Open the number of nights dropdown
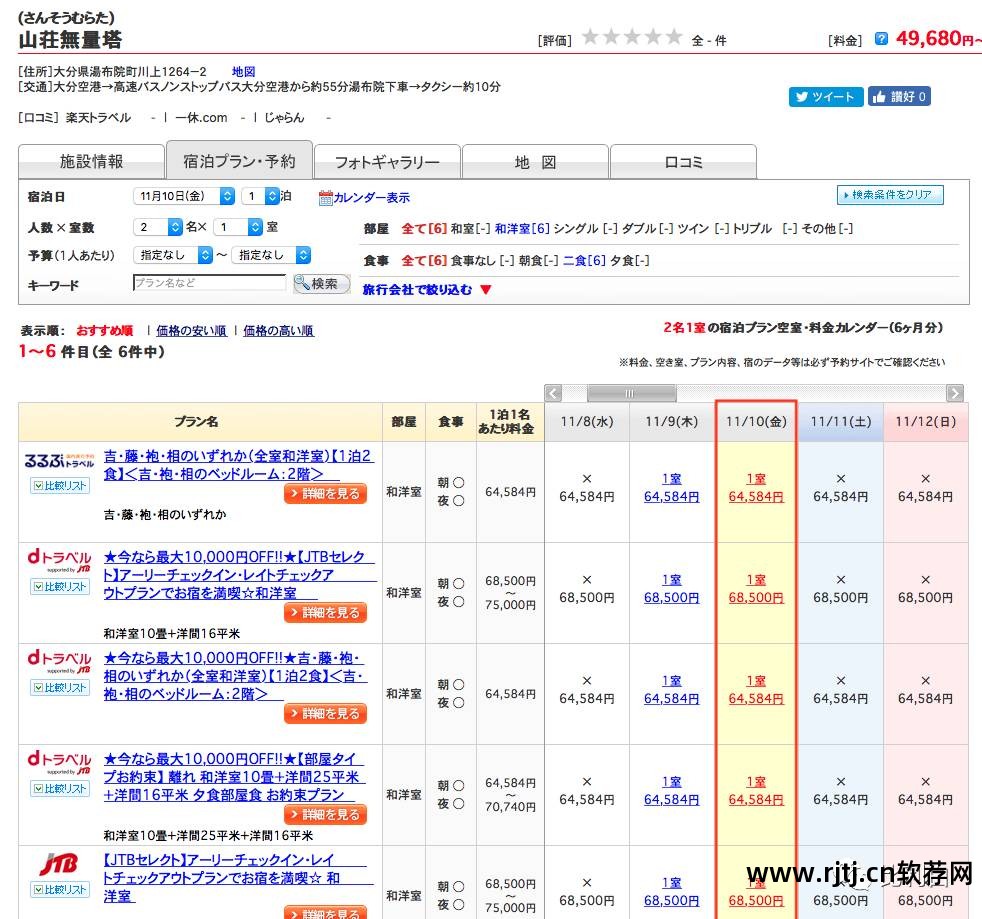 click(x=260, y=196)
